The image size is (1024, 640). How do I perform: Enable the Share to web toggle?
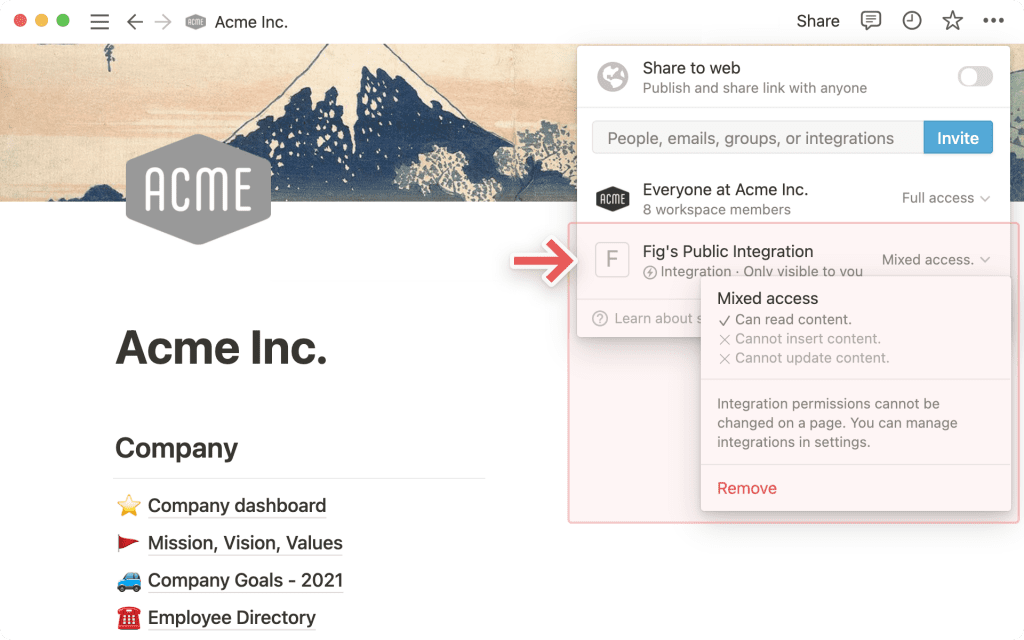click(975, 76)
